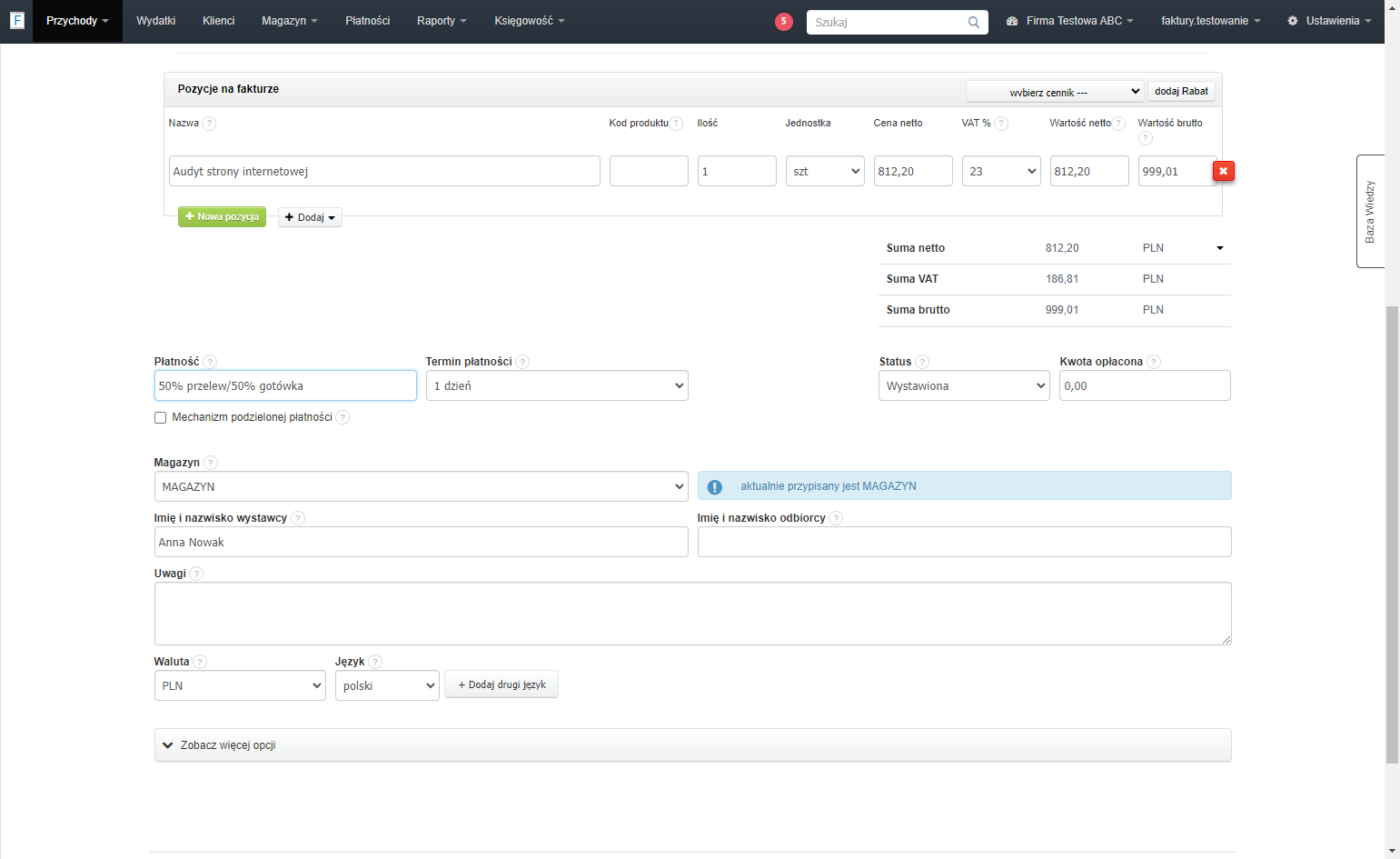Open the Przychody menu
This screenshot has height=859, width=1400.
[77, 21]
